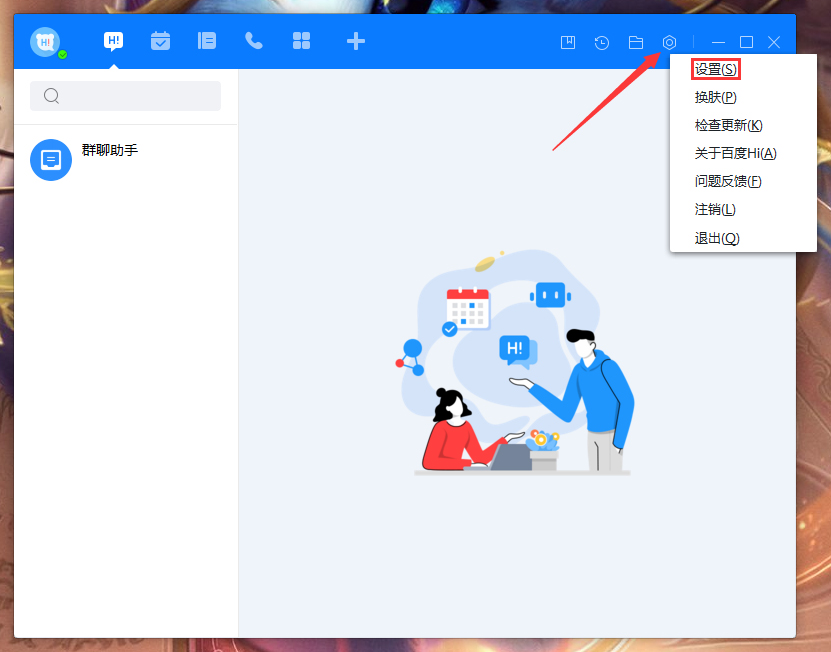The width and height of the screenshot is (831, 652).
Task: Open the Messages panel via Hi chat icon
Action: [113, 41]
